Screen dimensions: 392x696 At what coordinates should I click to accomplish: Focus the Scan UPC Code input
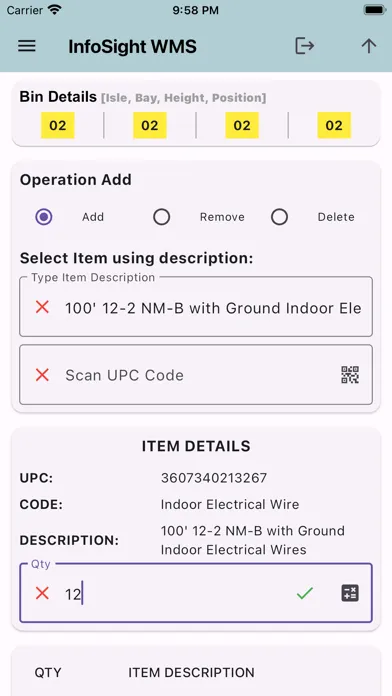click(x=195, y=375)
